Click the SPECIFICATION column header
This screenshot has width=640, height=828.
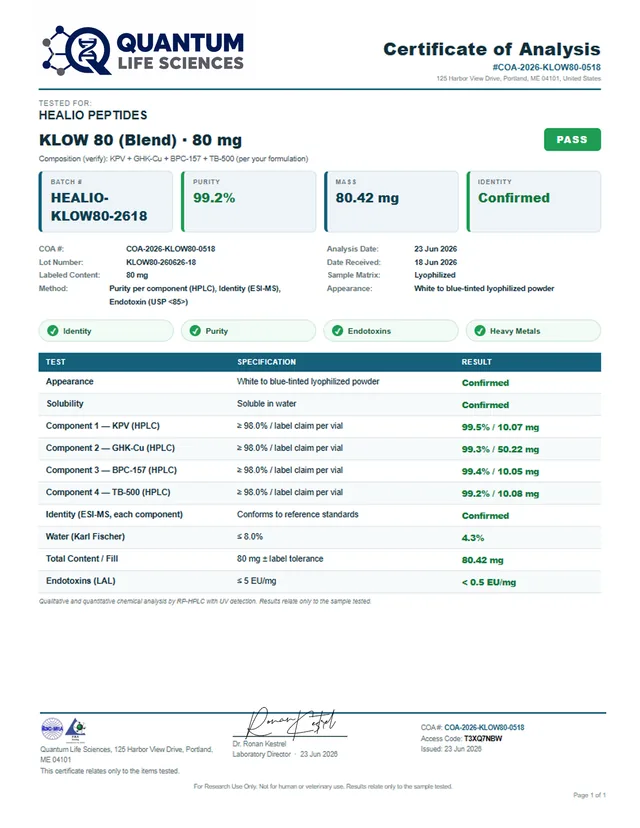(266, 362)
